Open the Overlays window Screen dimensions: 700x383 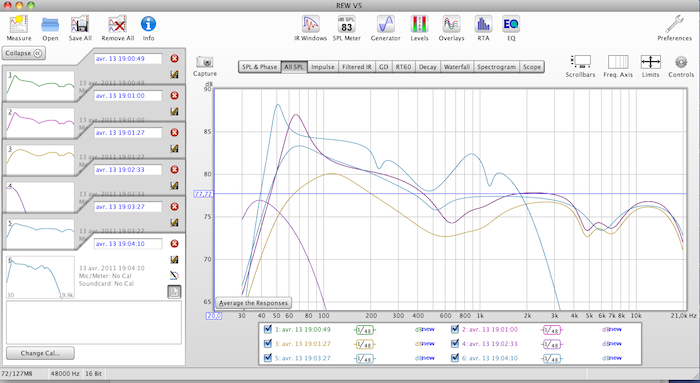pyautogui.click(x=451, y=24)
